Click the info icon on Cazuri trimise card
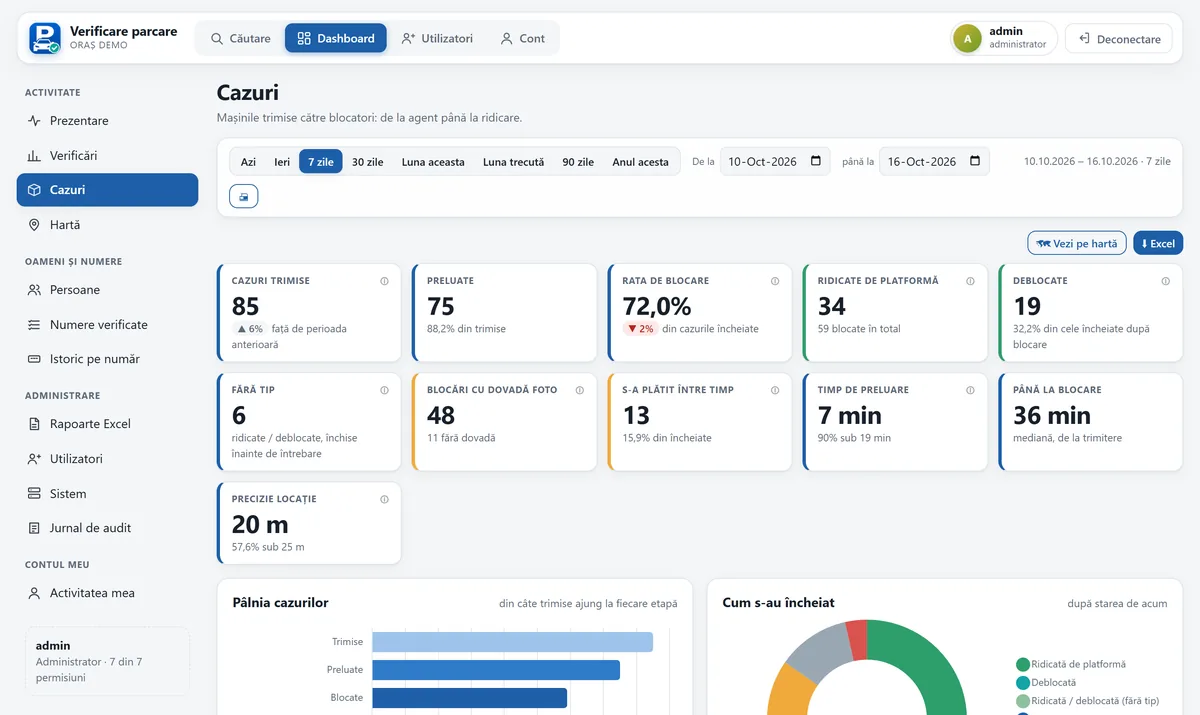Image resolution: width=1200 pixels, height=715 pixels. 384,281
